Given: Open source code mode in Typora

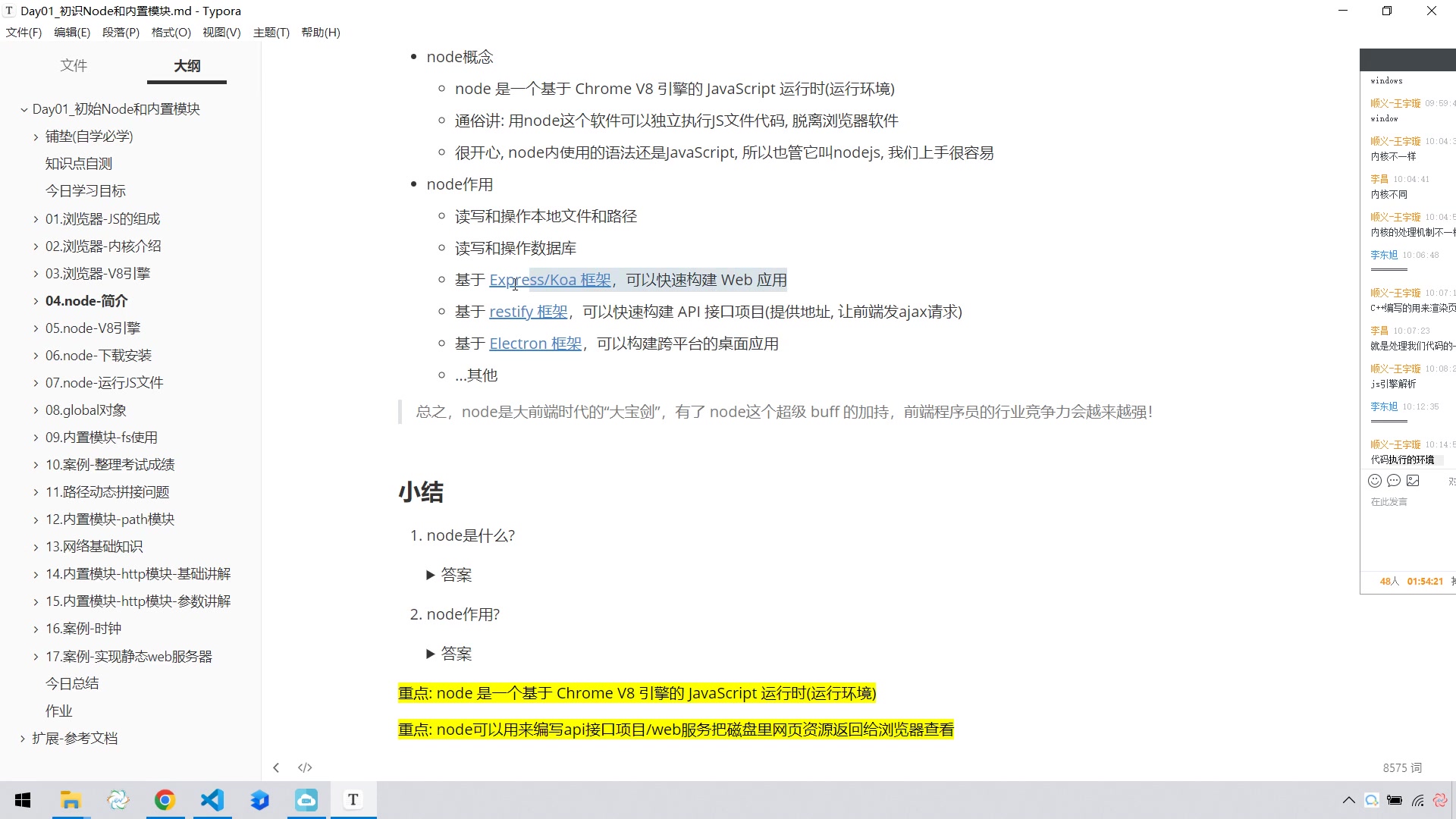Looking at the screenshot, I should 305,767.
